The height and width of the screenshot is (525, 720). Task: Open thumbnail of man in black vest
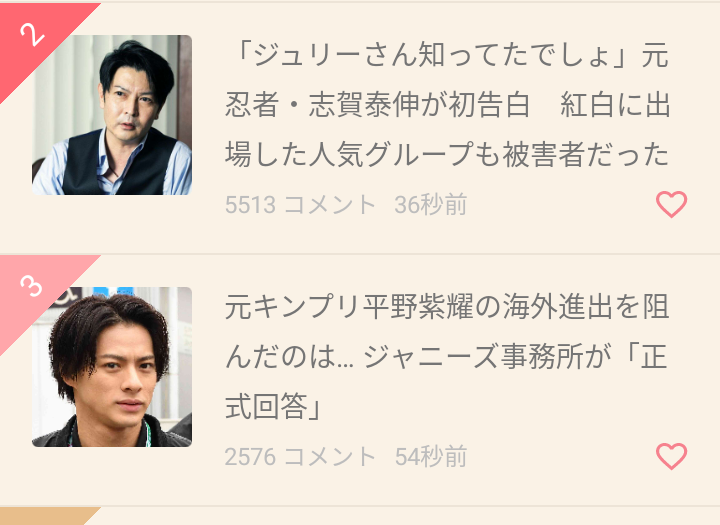[x=112, y=115]
